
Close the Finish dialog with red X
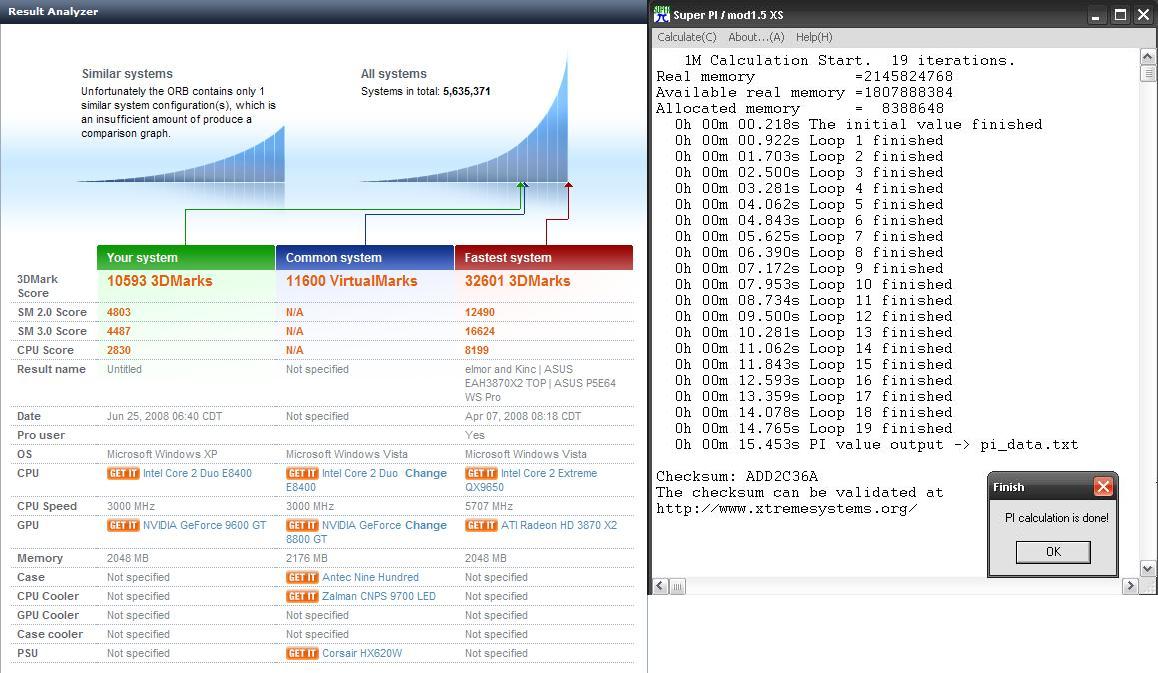1103,487
